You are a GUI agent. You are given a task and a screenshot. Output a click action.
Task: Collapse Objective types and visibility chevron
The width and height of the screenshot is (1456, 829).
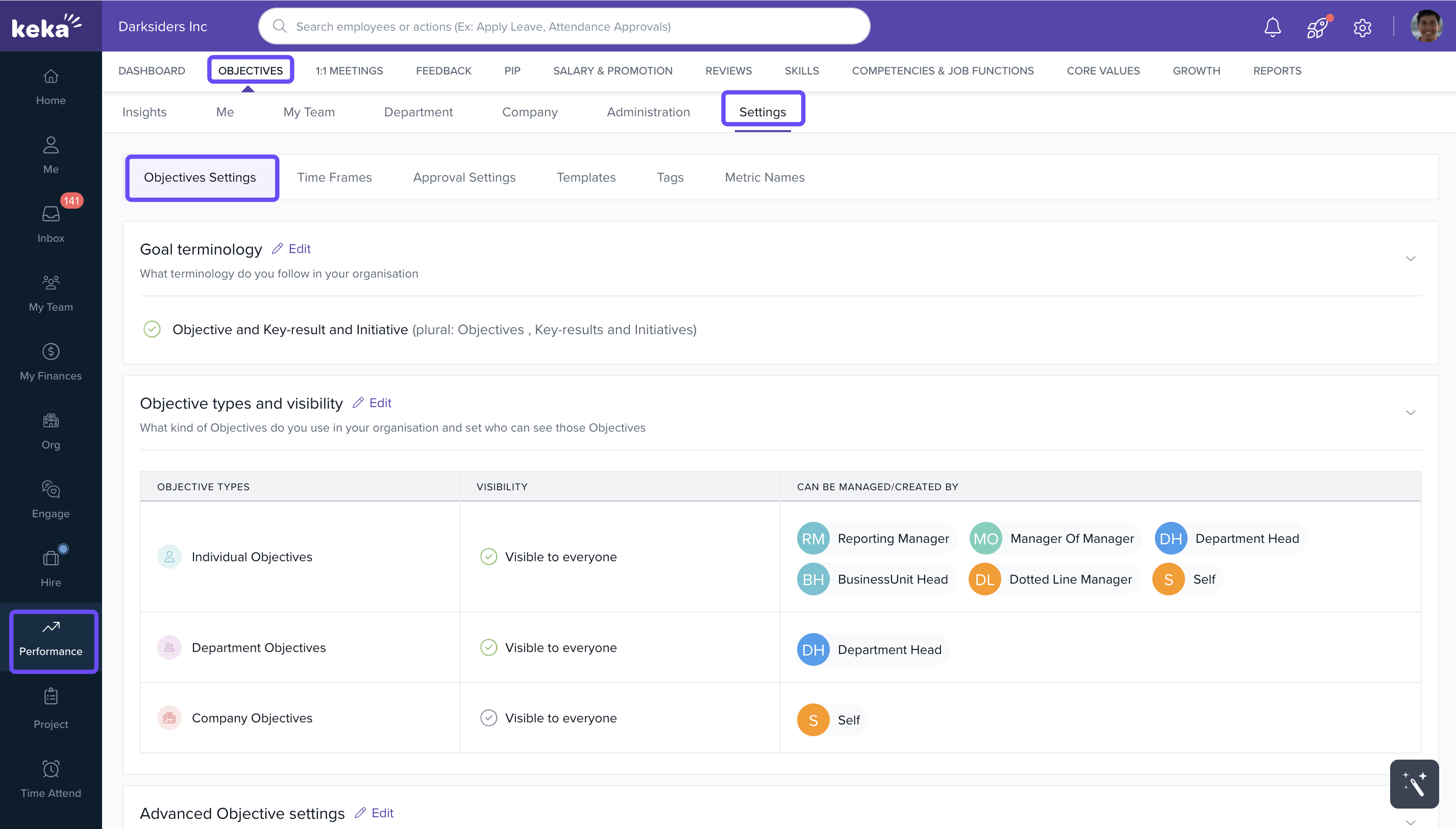1410,412
